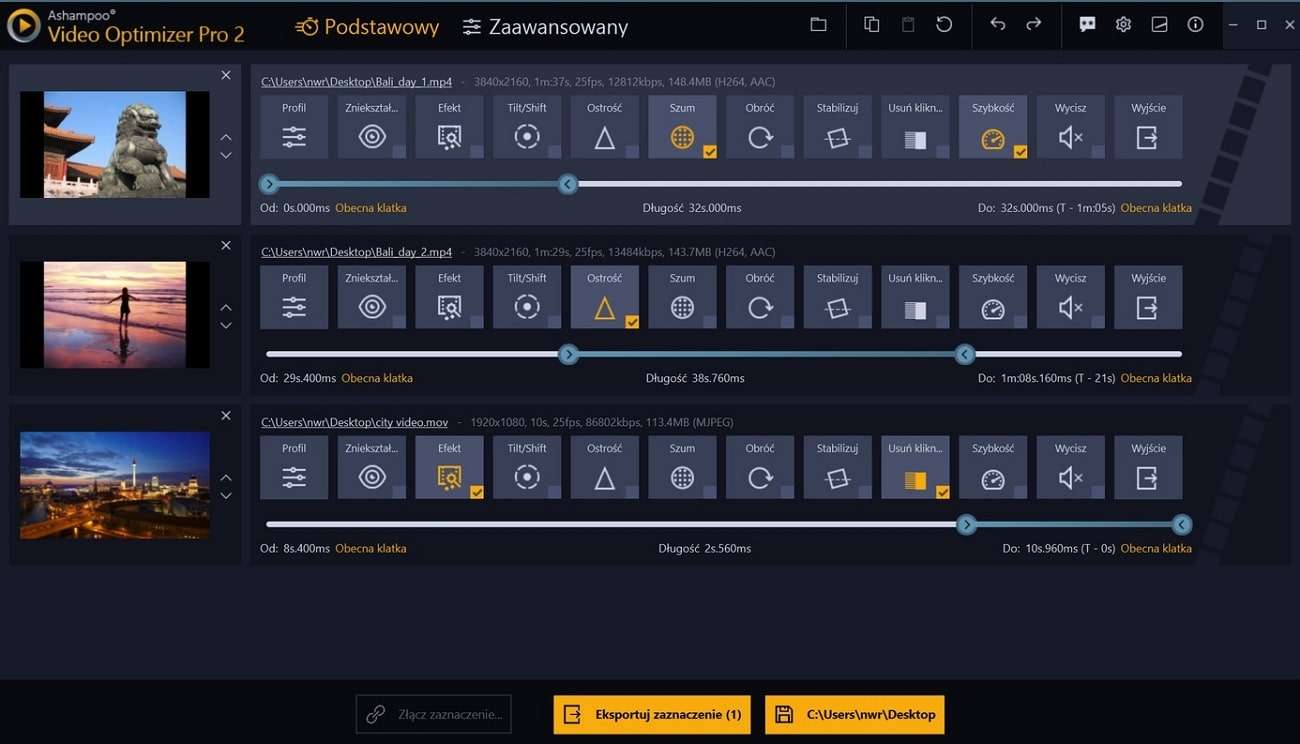Open Szybkość speed tool for Bali_day_2.mp4
1300x744 pixels.
pos(993,297)
